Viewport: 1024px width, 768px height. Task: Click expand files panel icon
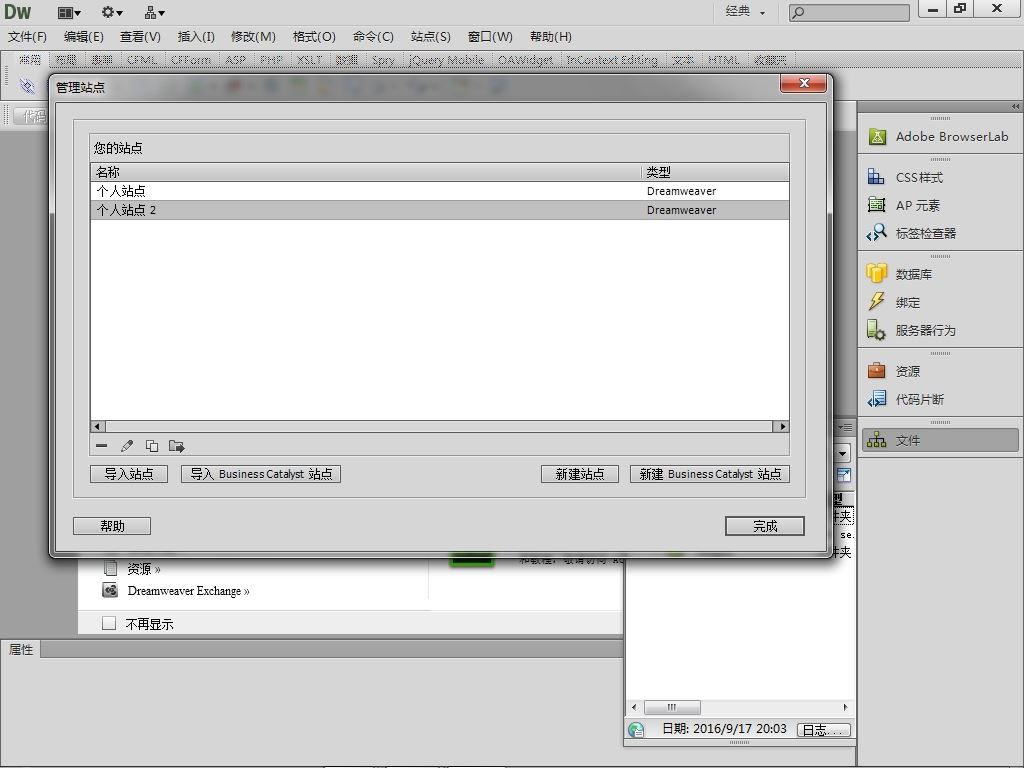click(x=844, y=475)
